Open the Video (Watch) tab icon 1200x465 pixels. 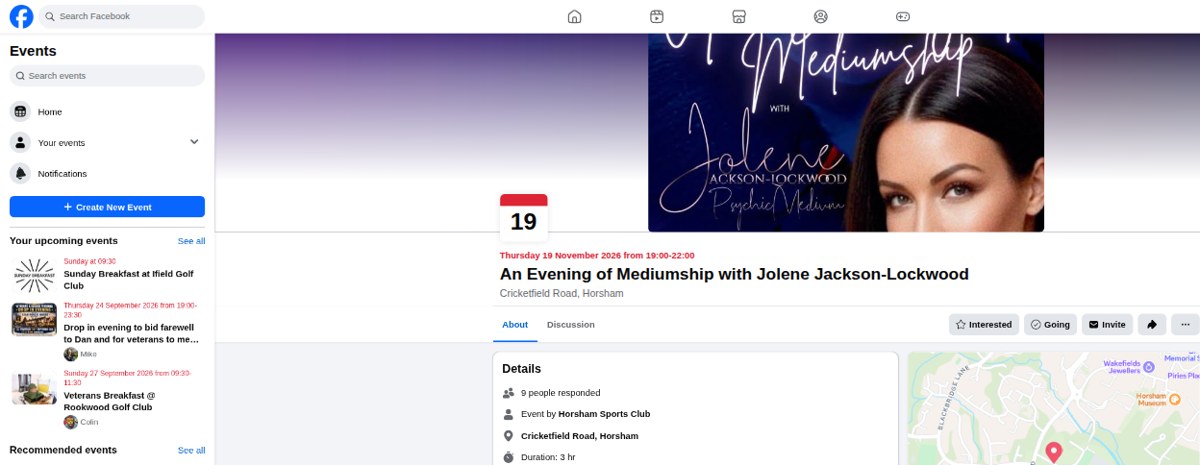[656, 16]
